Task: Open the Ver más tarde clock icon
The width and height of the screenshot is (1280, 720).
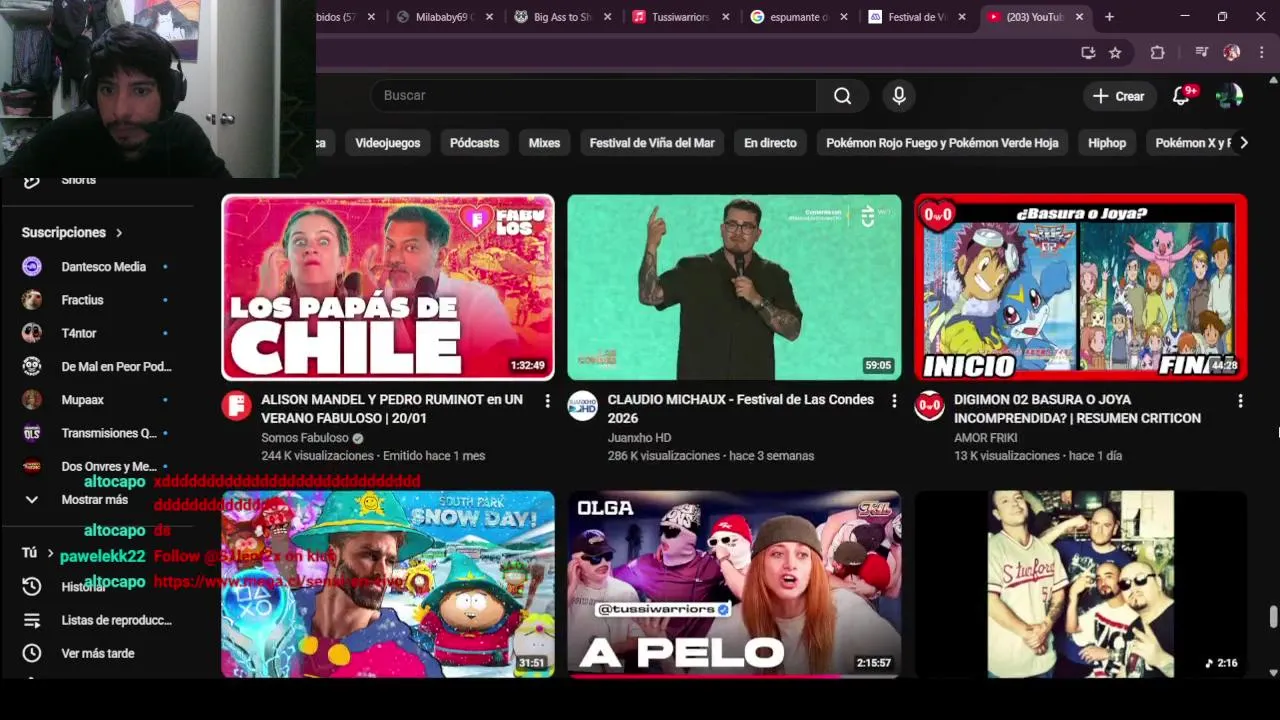Action: pyautogui.click(x=32, y=653)
